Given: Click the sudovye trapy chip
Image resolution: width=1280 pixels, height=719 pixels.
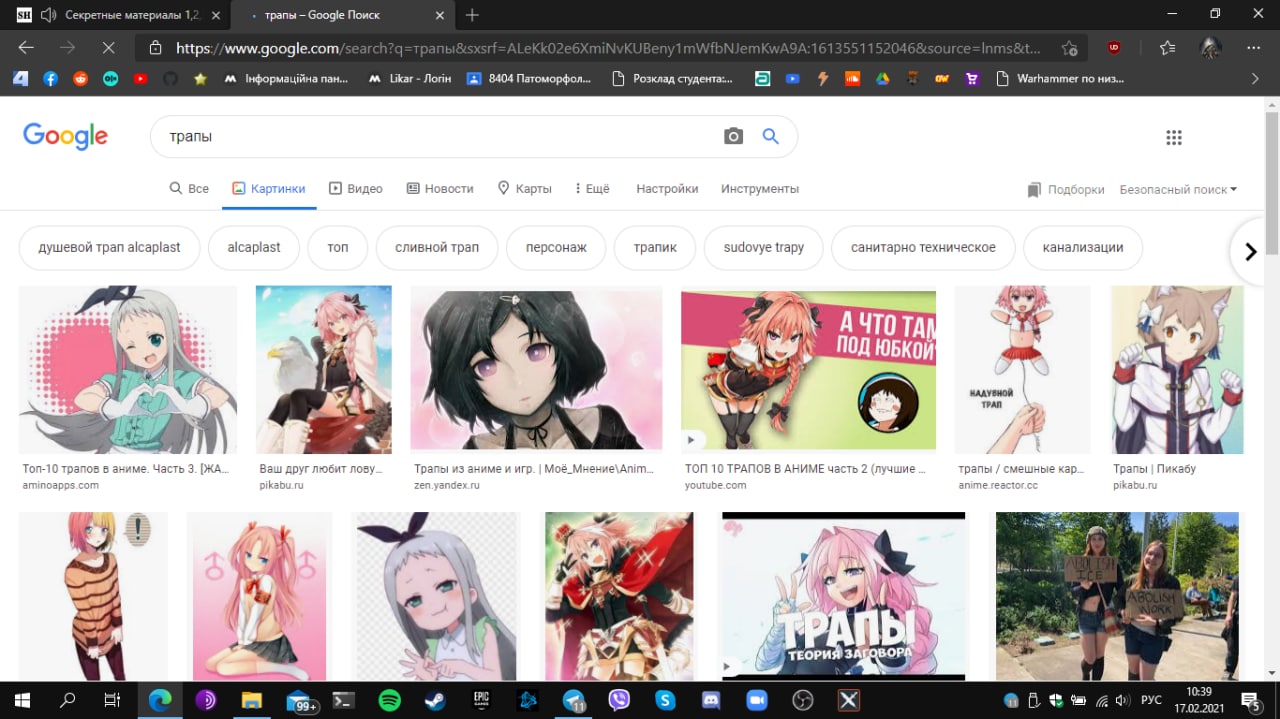Looking at the screenshot, I should (x=764, y=248).
